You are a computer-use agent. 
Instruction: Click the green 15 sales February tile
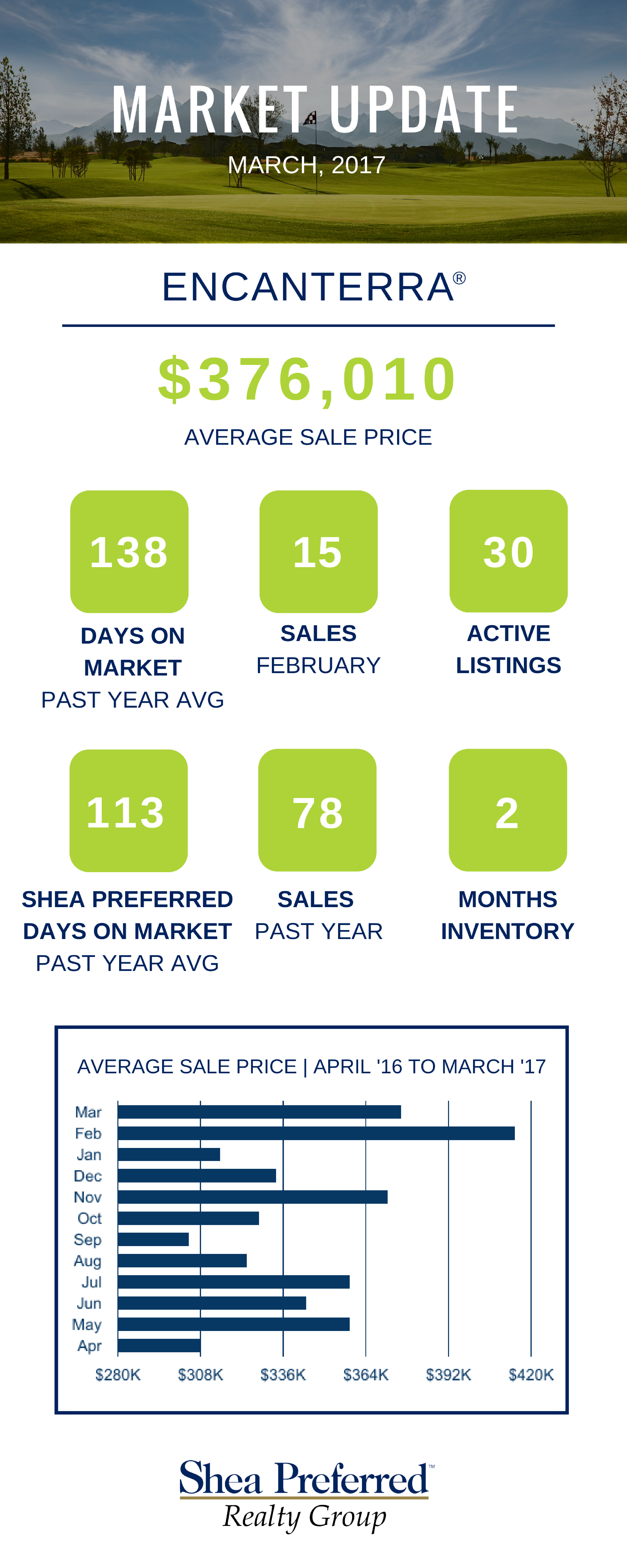(x=318, y=551)
